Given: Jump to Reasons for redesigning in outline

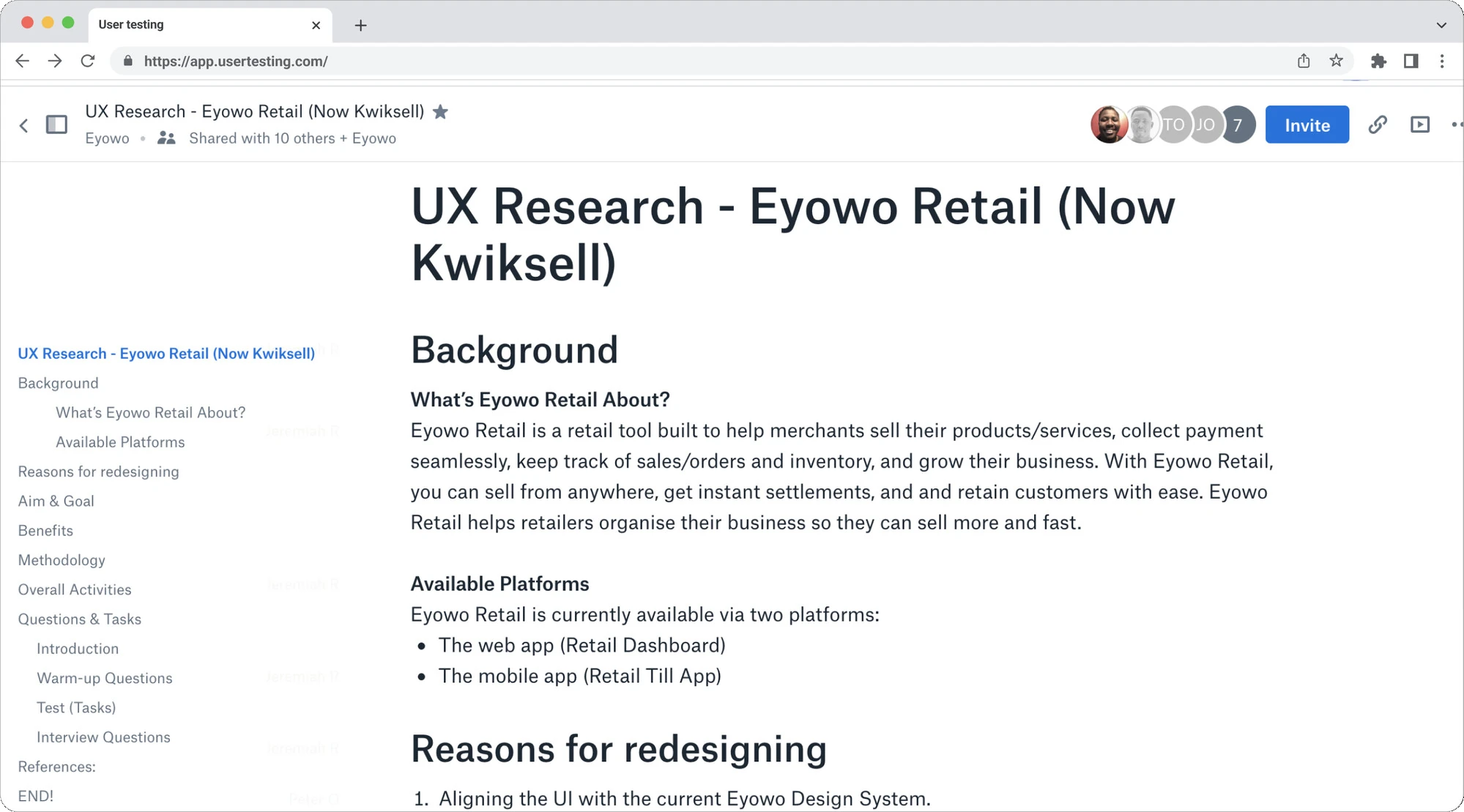Looking at the screenshot, I should coord(98,472).
